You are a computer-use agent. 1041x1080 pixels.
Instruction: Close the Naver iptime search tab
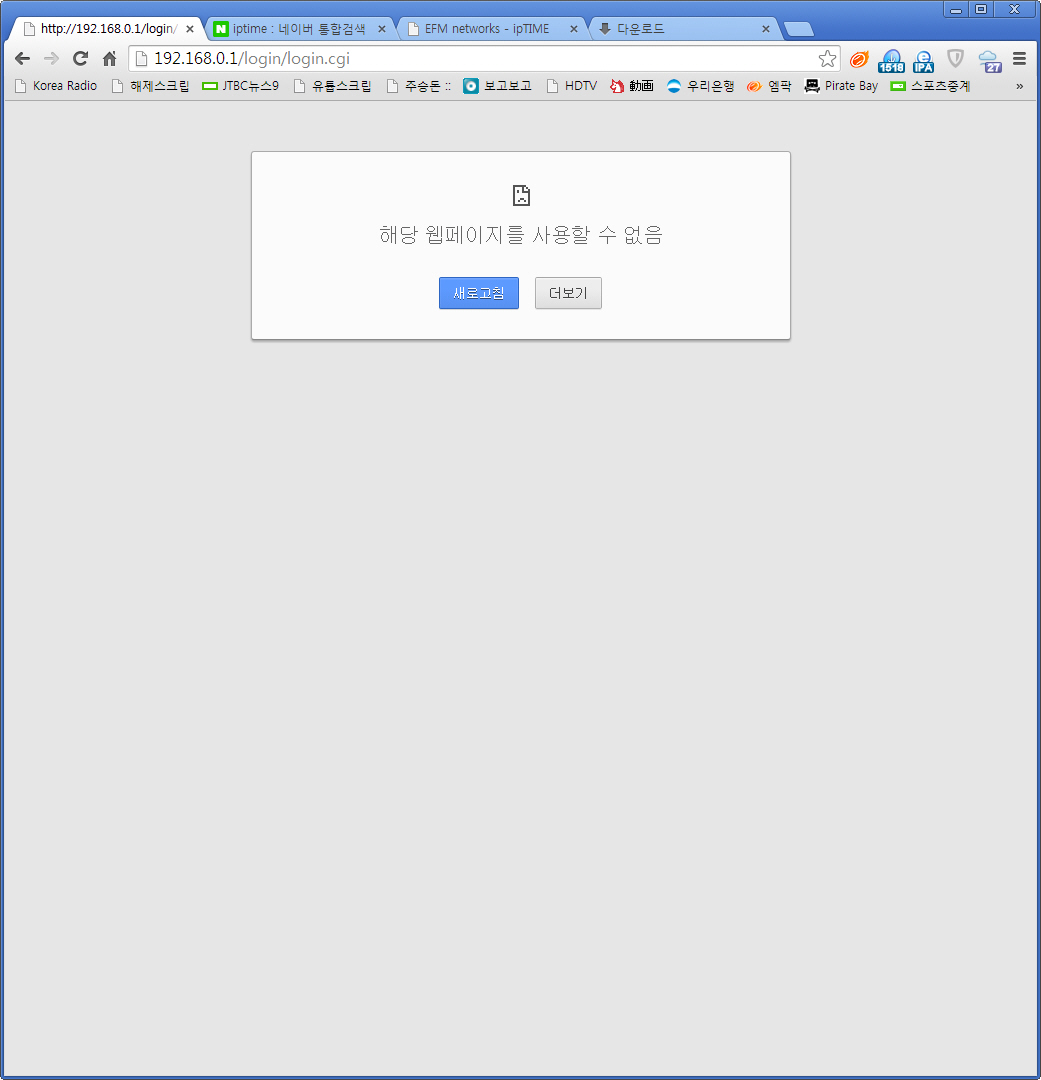[382, 29]
